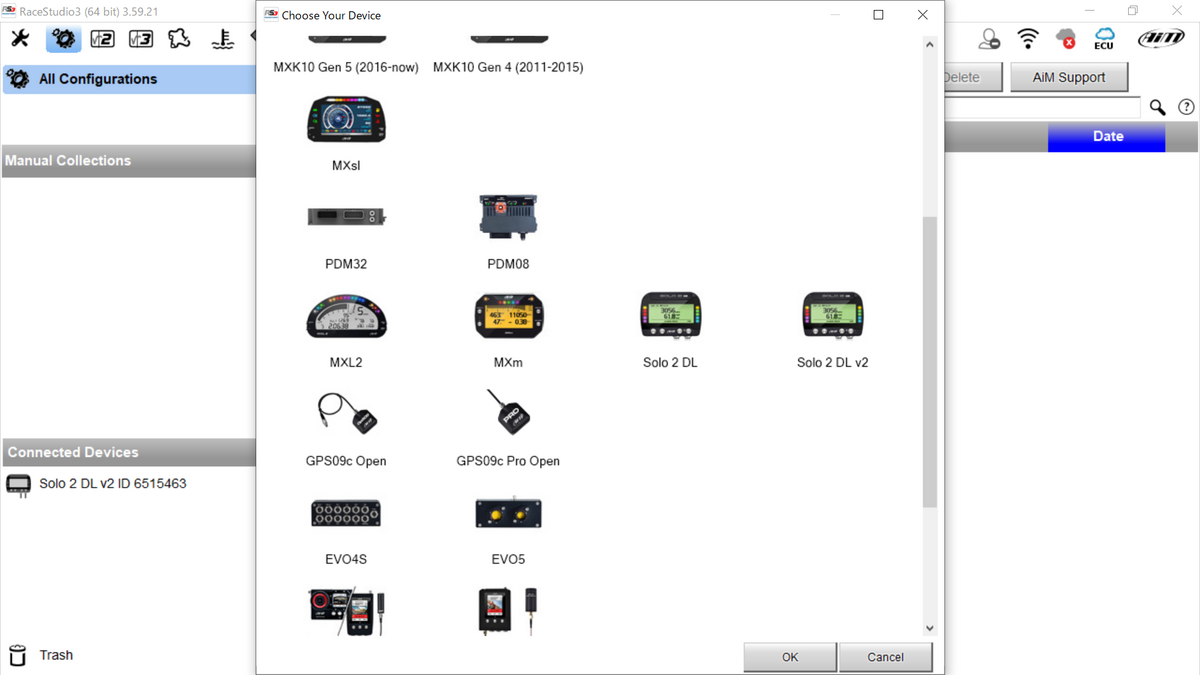Click the scroll up arrow in device list

tap(930, 45)
